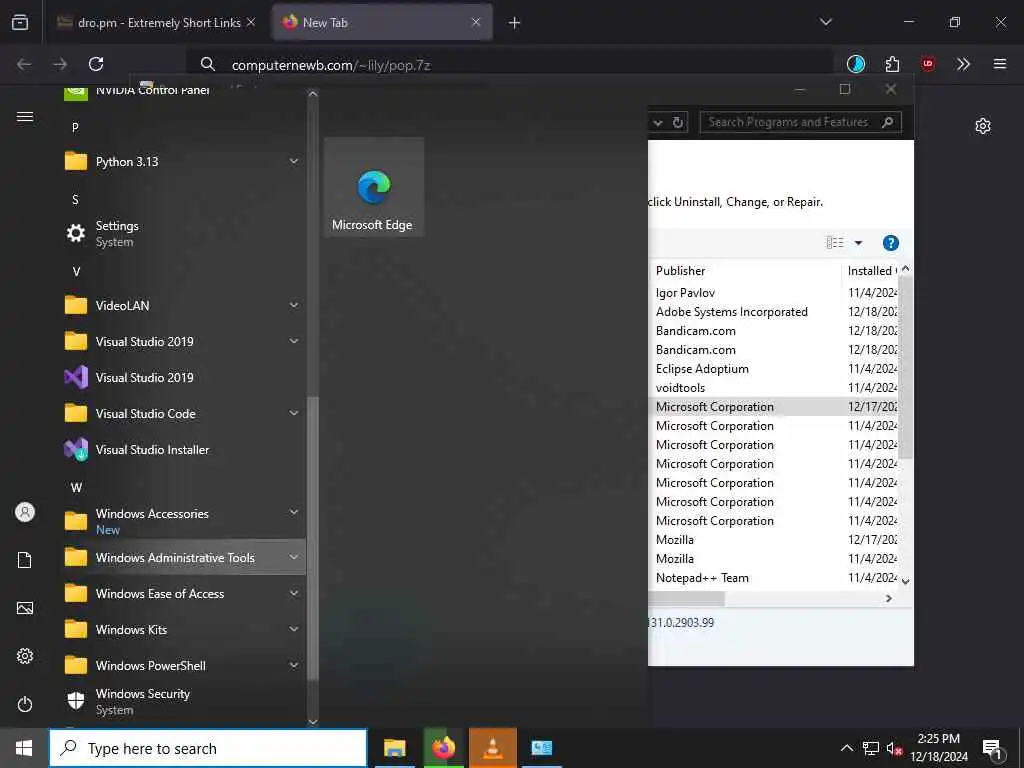Click Programs and Features help icon
The image size is (1024, 768).
891,243
